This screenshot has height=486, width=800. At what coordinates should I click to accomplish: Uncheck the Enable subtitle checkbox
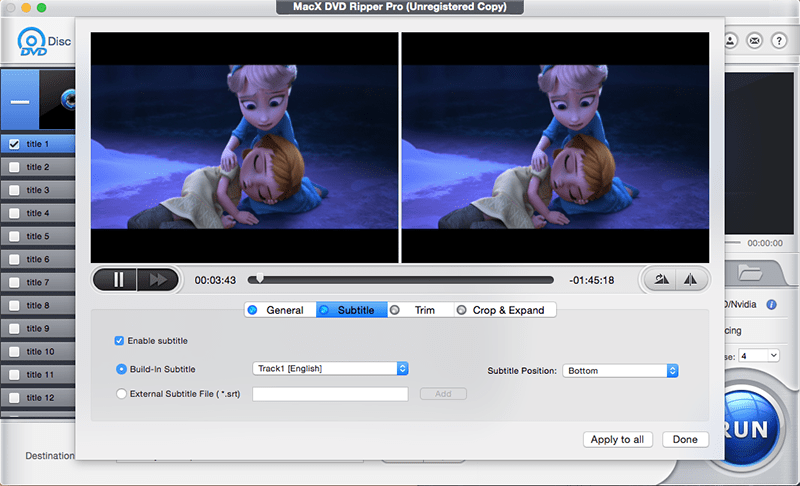119,341
